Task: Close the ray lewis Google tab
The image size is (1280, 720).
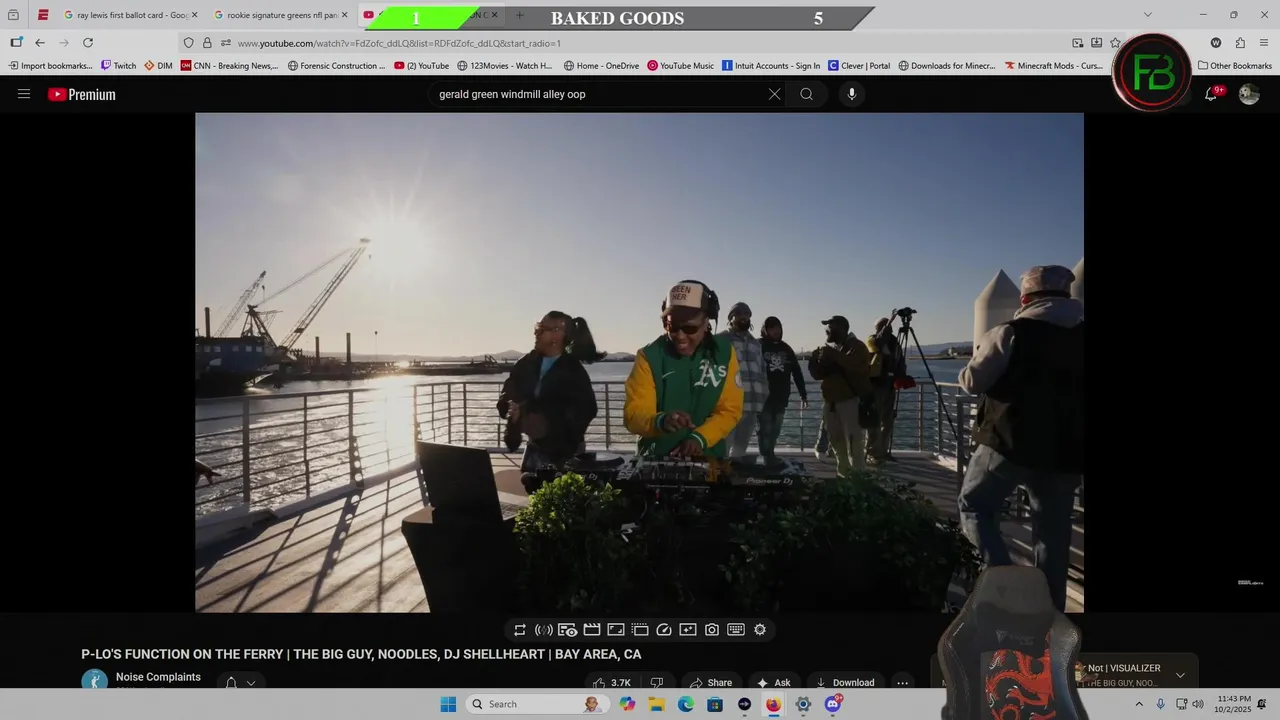Action: [194, 15]
